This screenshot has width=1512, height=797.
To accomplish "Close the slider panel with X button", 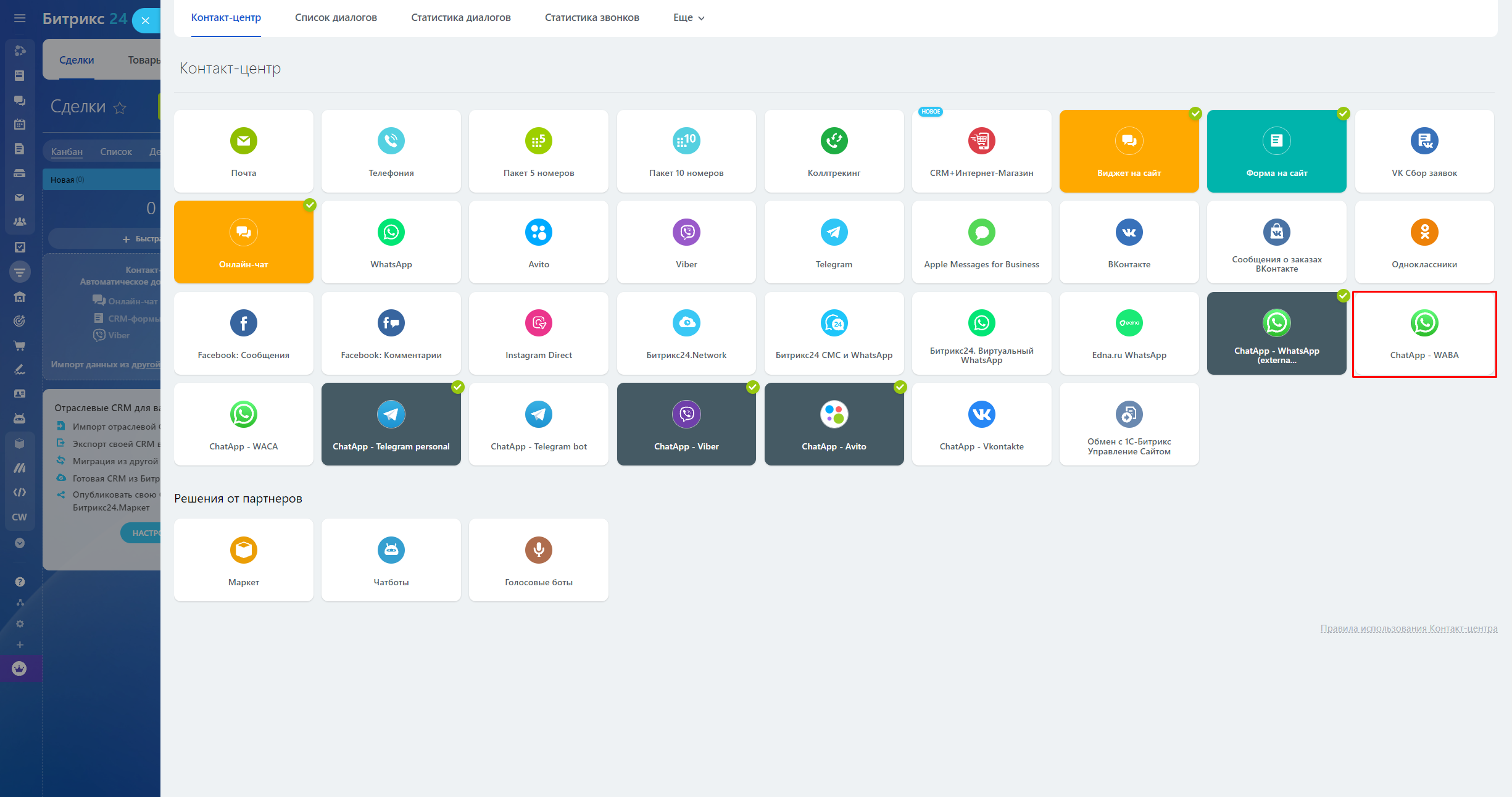I will point(146,20).
